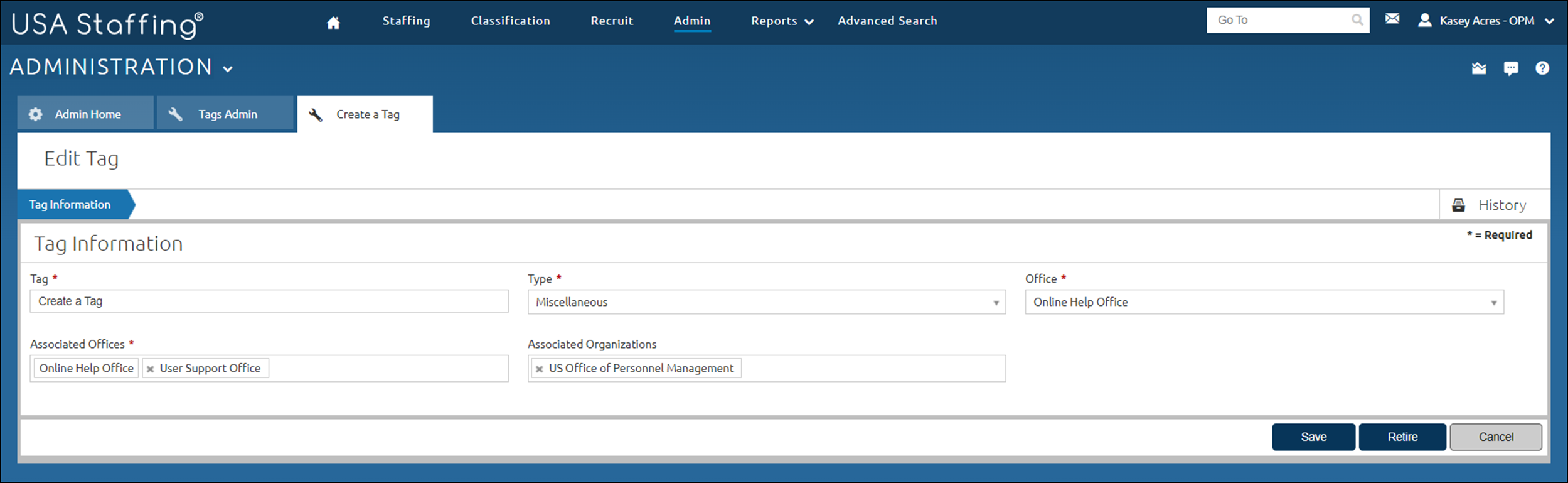Select the Admin menu item
The image size is (1568, 483).
692,21
